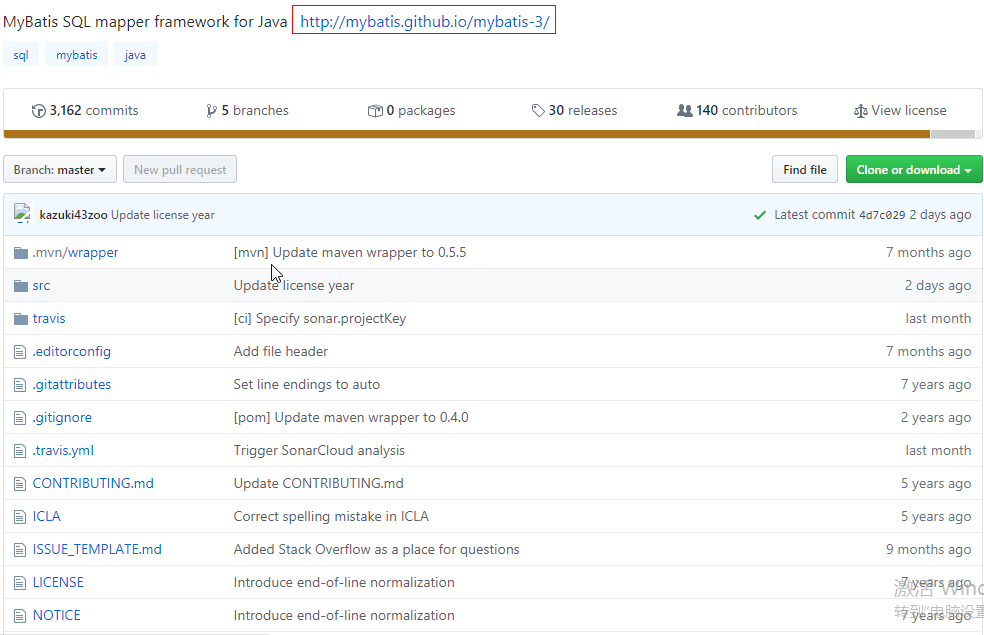The height and width of the screenshot is (635, 984).
Task: Open the Clone or download dropdown
Action: click(914, 169)
